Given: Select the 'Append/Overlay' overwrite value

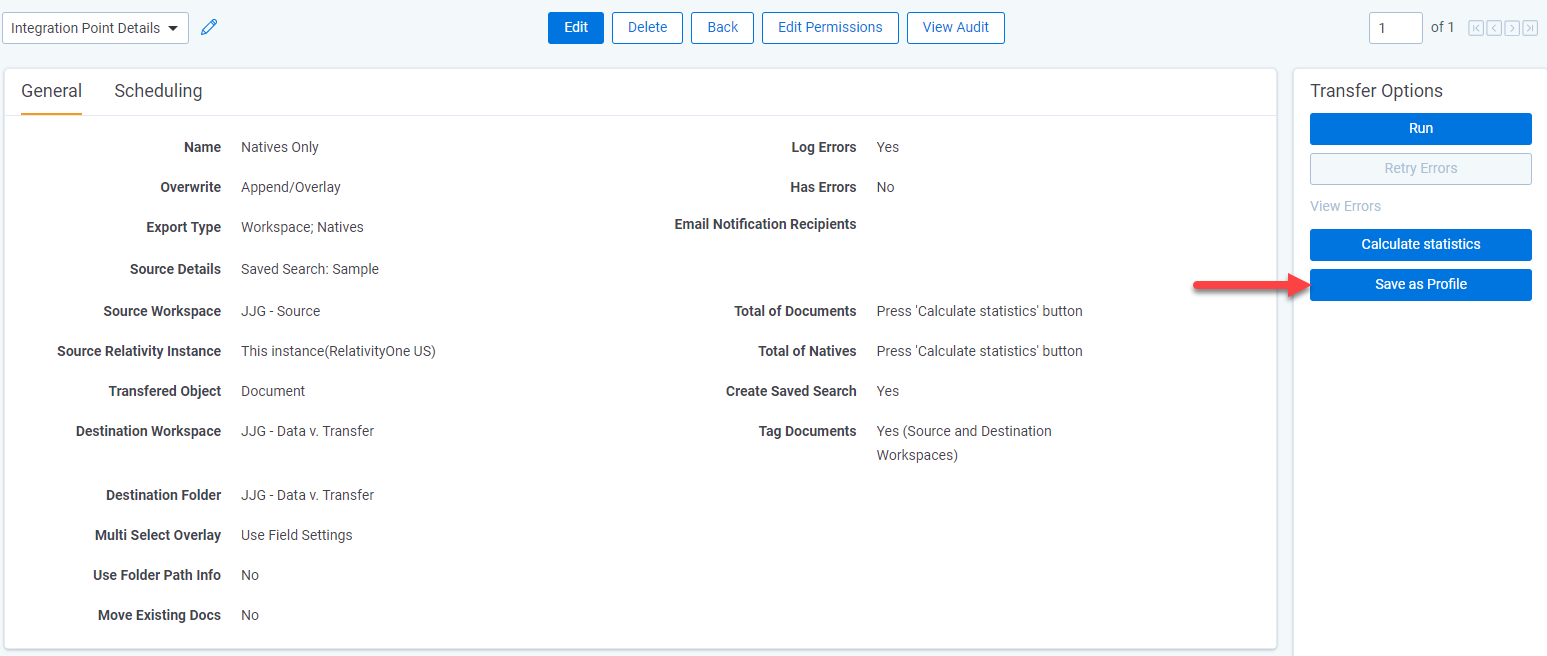Looking at the screenshot, I should coord(291,187).
